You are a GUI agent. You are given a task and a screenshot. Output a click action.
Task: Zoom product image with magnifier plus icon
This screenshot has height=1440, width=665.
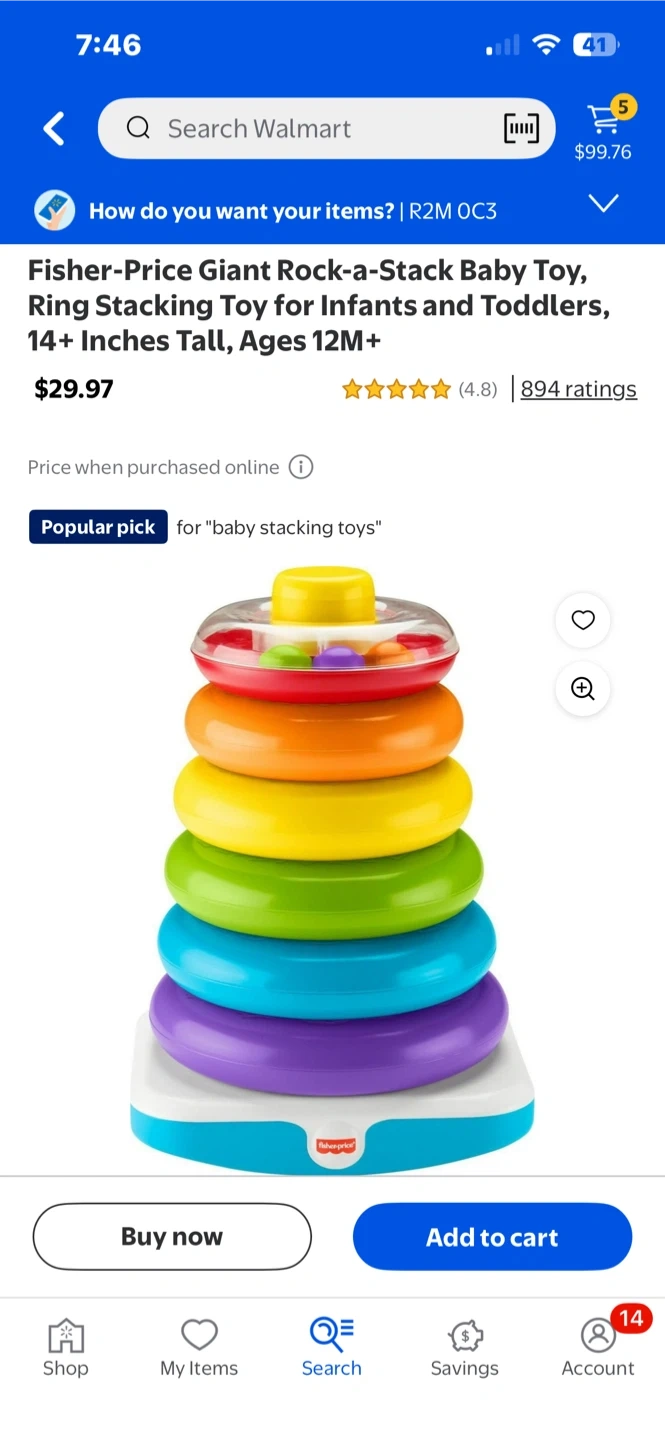[x=583, y=689]
